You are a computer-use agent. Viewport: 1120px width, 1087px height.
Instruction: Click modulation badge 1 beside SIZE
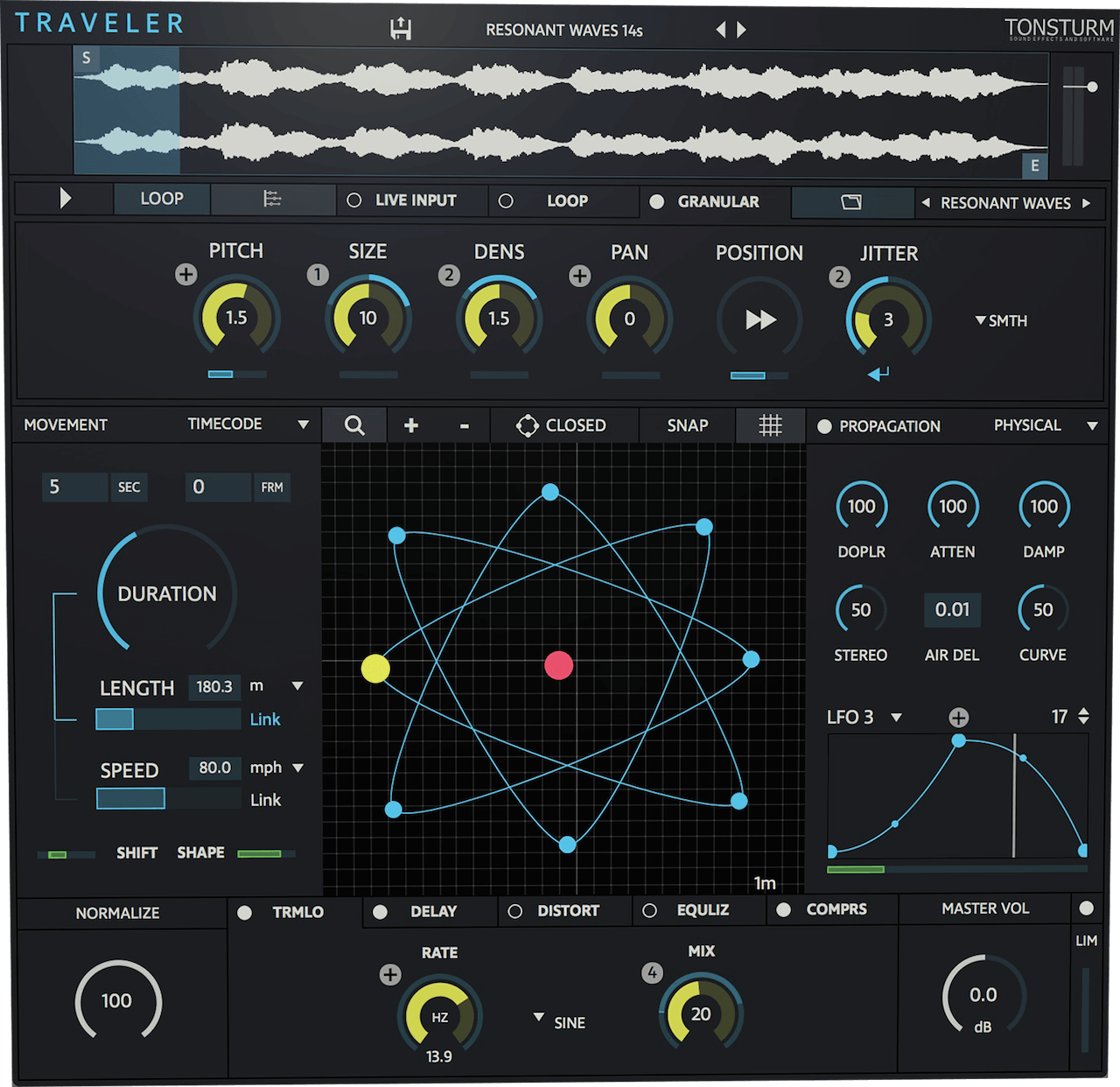[x=318, y=275]
